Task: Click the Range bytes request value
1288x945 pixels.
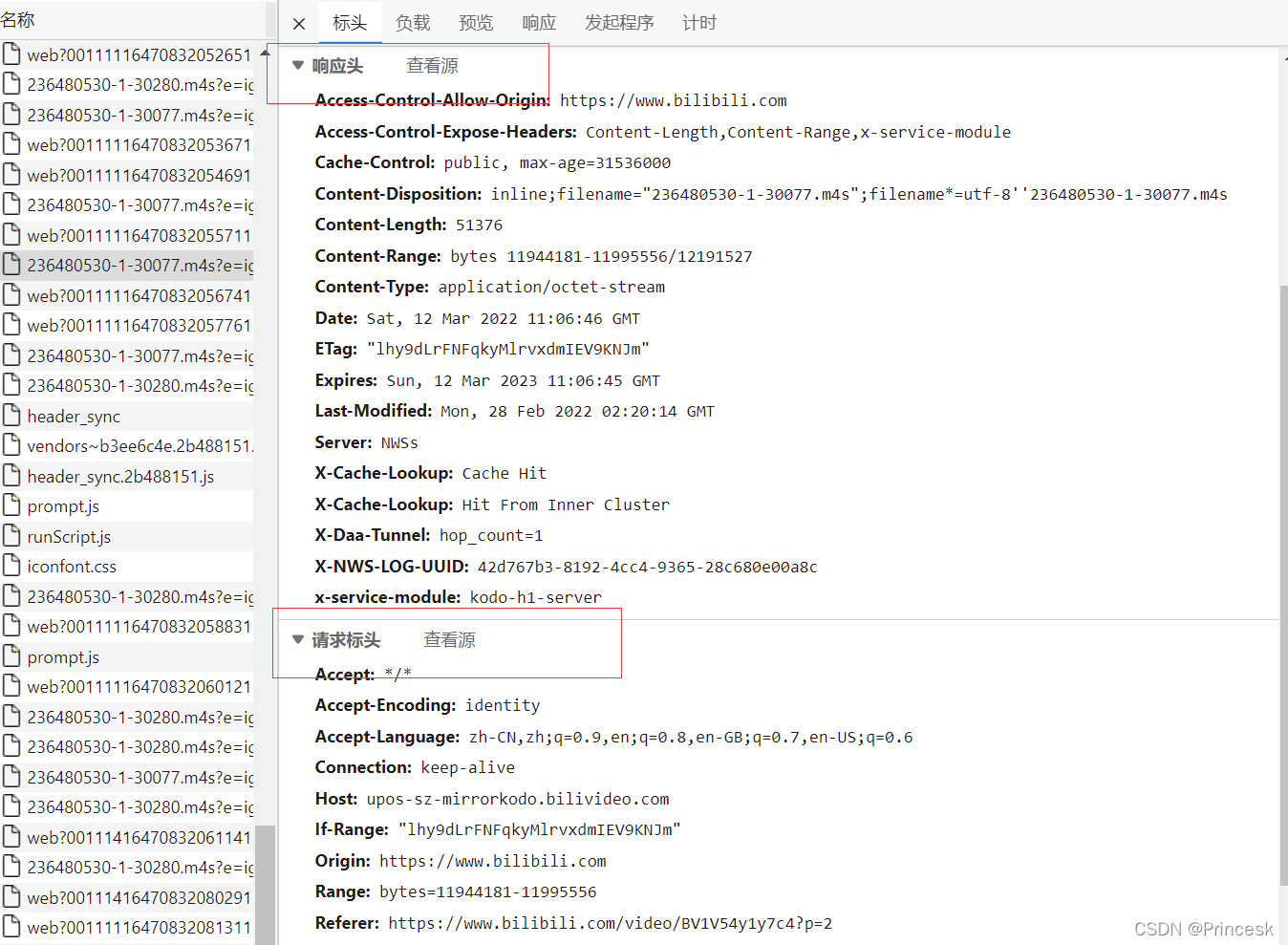Action: click(488, 891)
